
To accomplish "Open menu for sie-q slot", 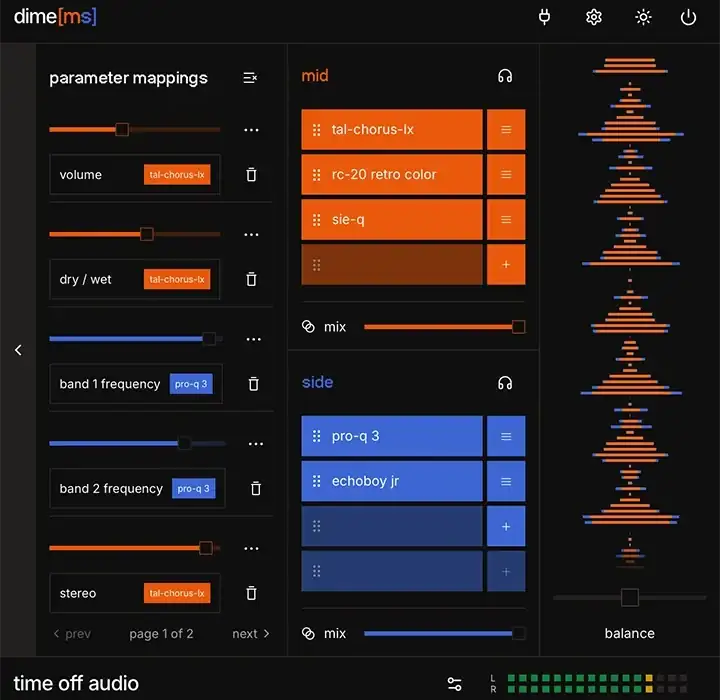I will click(x=506, y=220).
